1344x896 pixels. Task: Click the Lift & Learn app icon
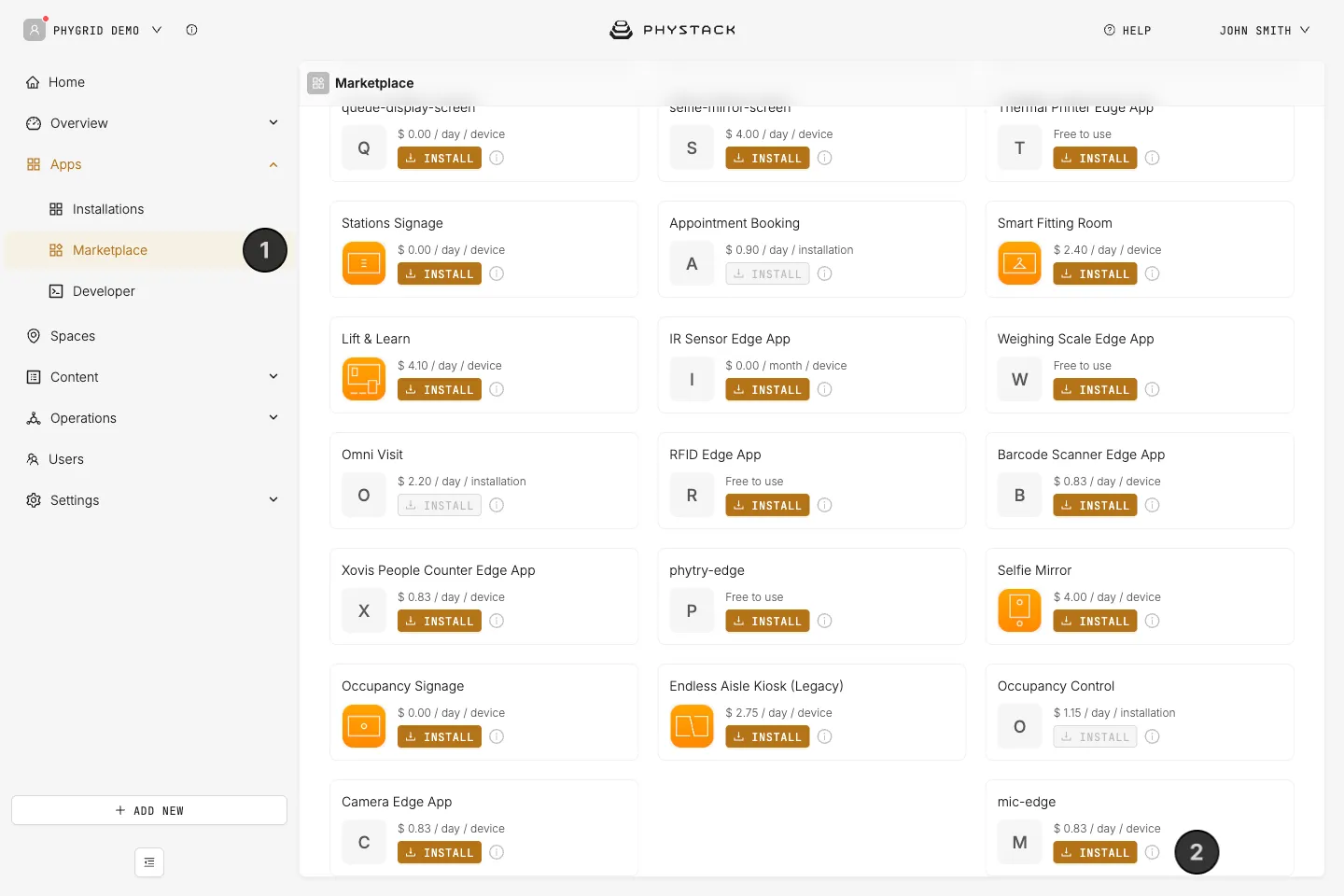point(364,379)
